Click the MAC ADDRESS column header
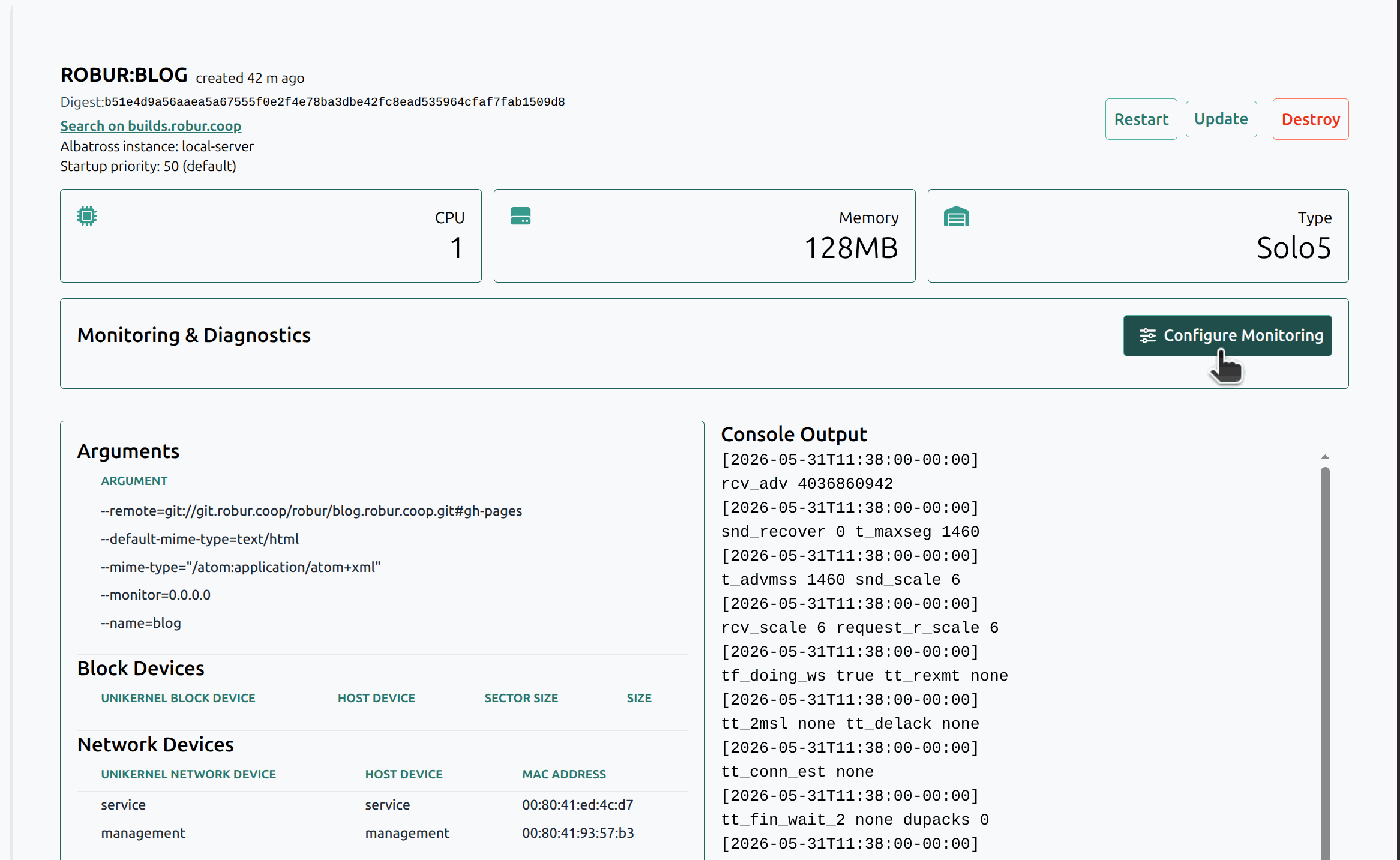Image resolution: width=1400 pixels, height=860 pixels. [564, 774]
